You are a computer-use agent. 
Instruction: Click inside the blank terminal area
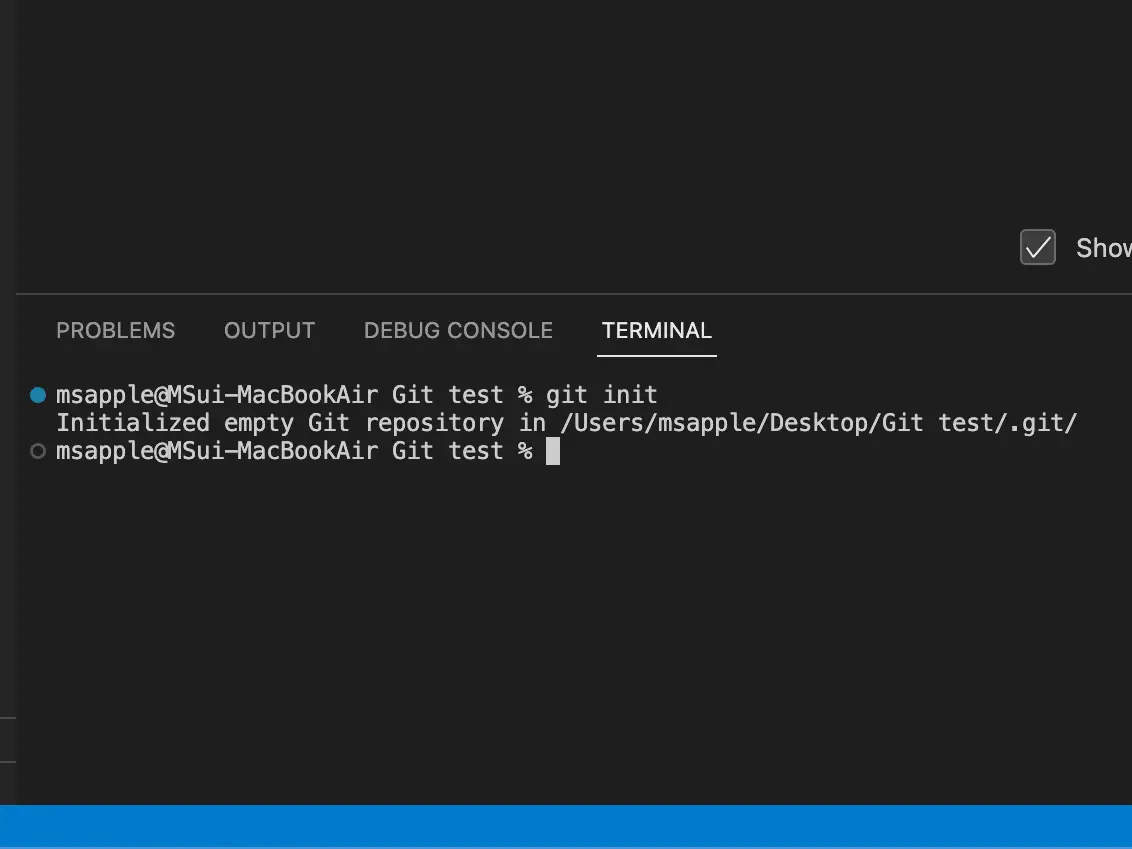(x=560, y=600)
